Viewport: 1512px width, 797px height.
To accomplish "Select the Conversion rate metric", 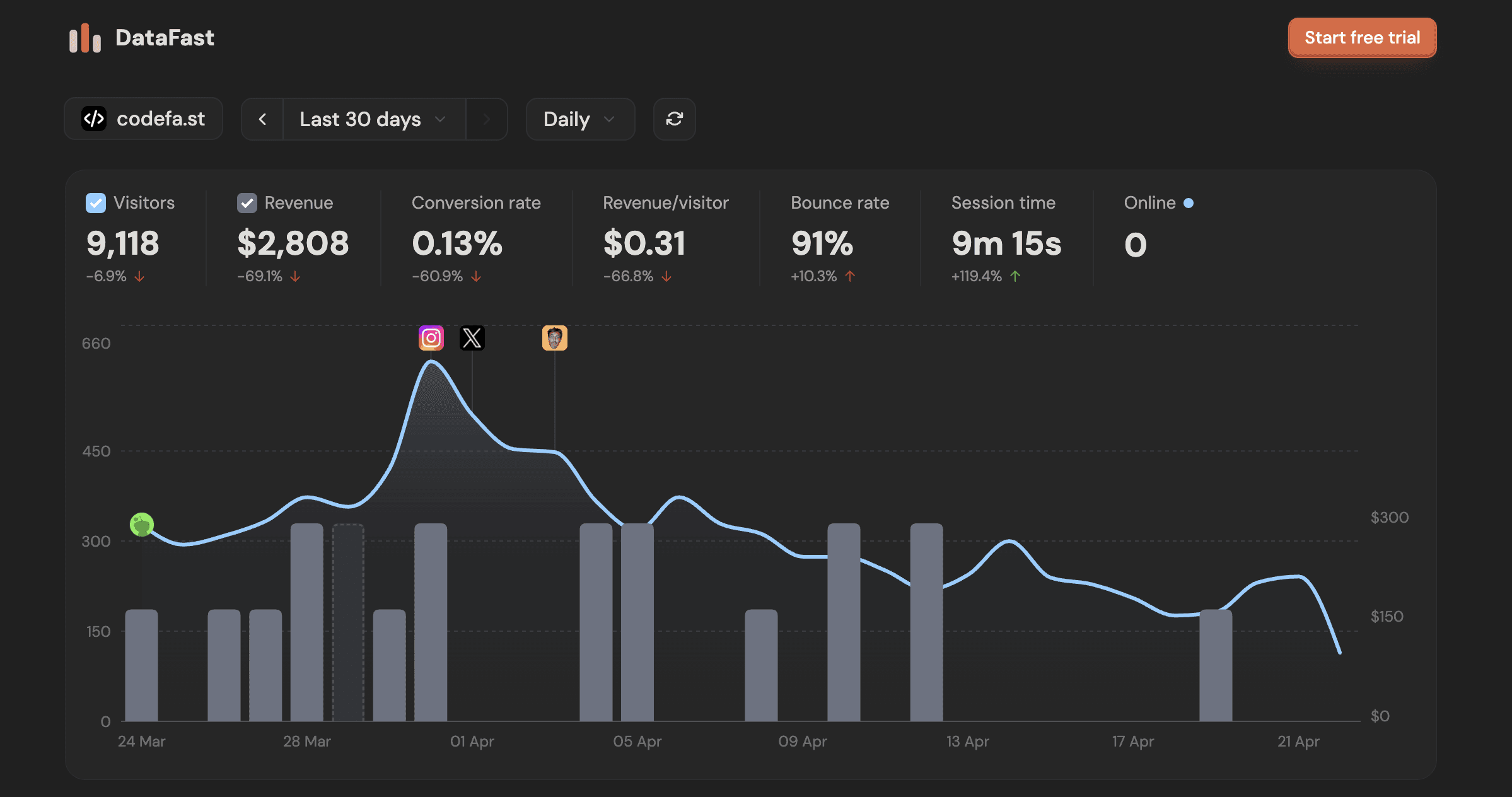I will 475,203.
